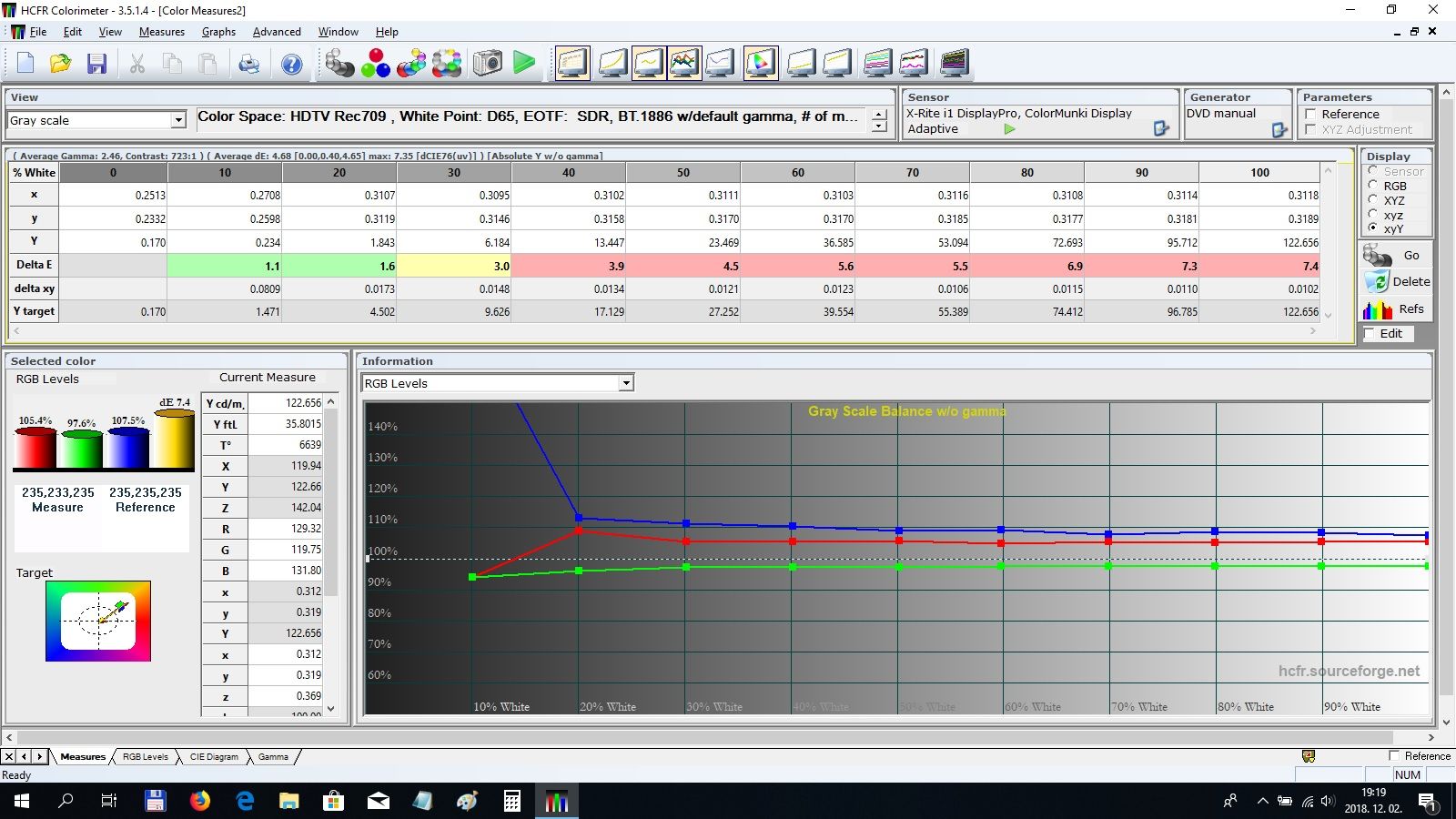Click green arrow in Sensor panel
Screen dimensions: 1456x819
(x=1009, y=129)
